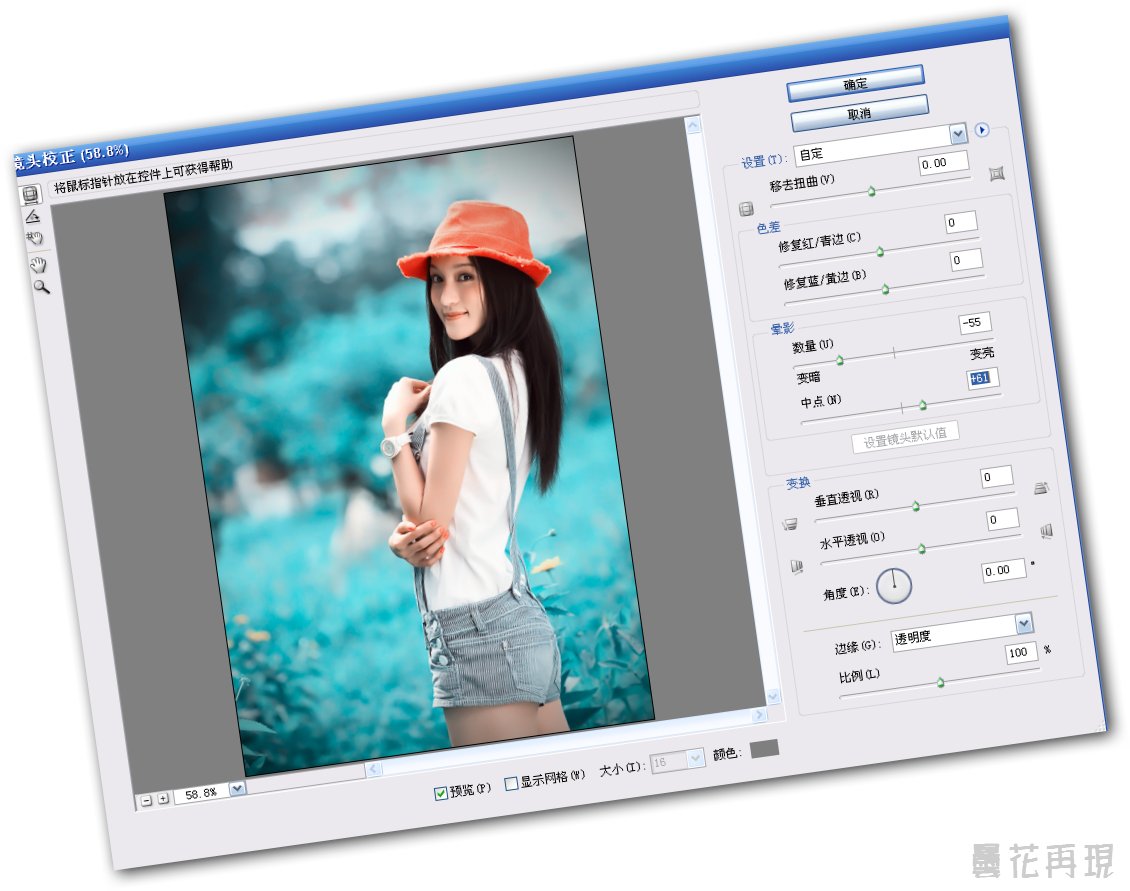
Task: Click the 确定 OK button
Action: (855, 84)
